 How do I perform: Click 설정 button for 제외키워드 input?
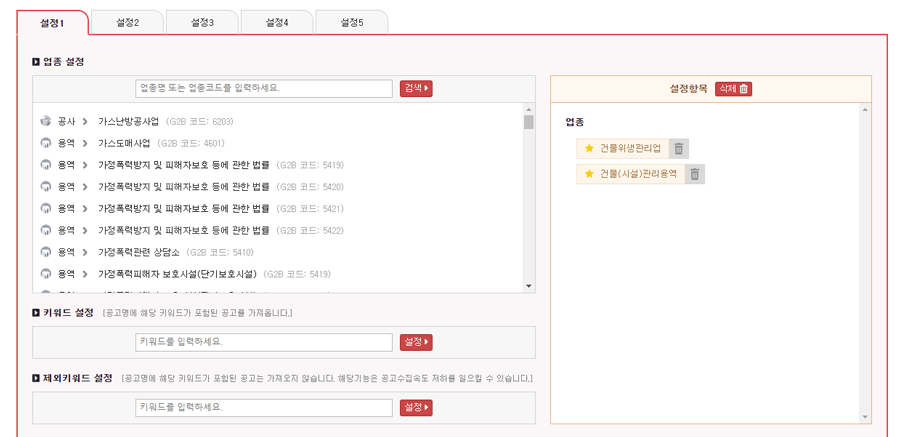coord(416,407)
